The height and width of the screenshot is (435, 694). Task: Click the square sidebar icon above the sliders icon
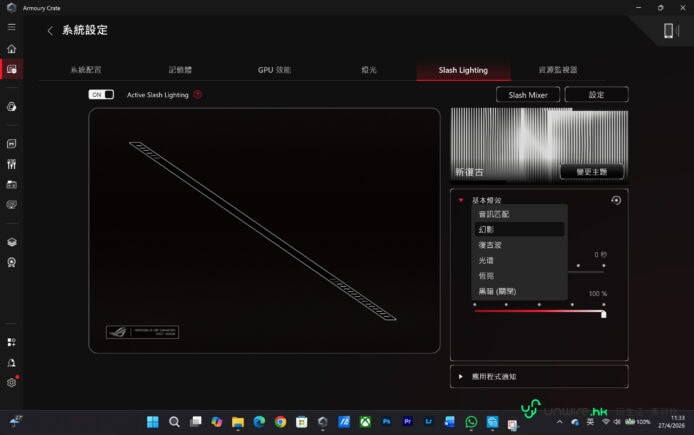12,143
